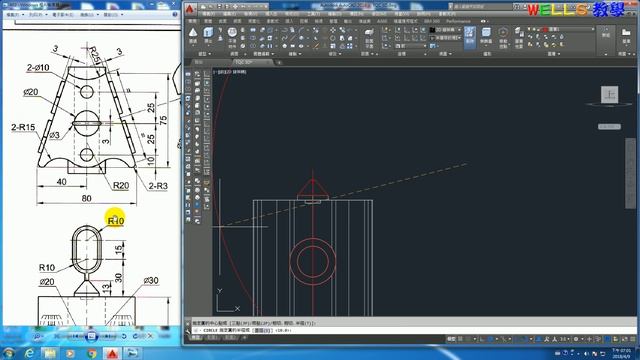Toggle grid display in status bar
The width and height of the screenshot is (640, 360).
click(461, 339)
